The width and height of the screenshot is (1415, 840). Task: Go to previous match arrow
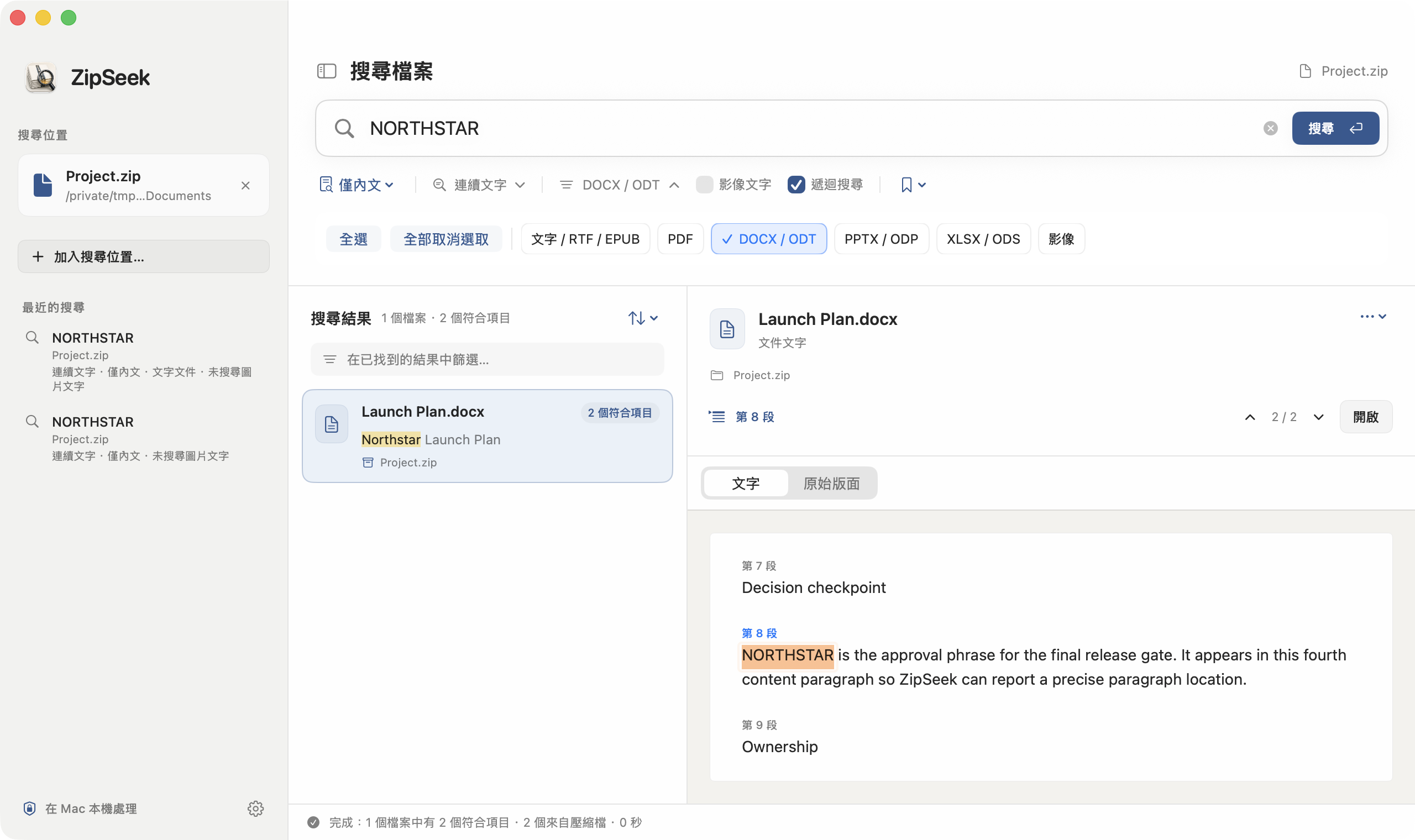click(1250, 417)
